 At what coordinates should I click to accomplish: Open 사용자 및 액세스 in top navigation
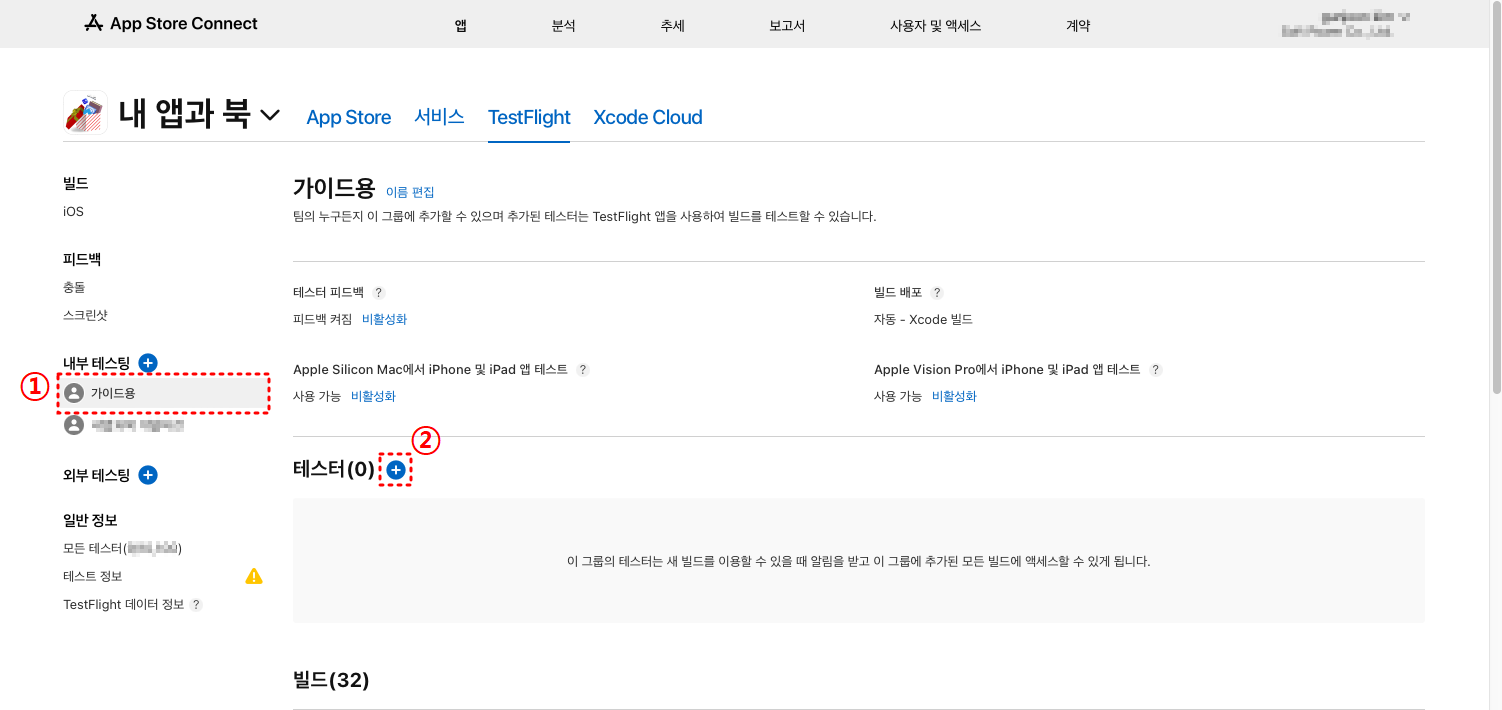pos(936,26)
